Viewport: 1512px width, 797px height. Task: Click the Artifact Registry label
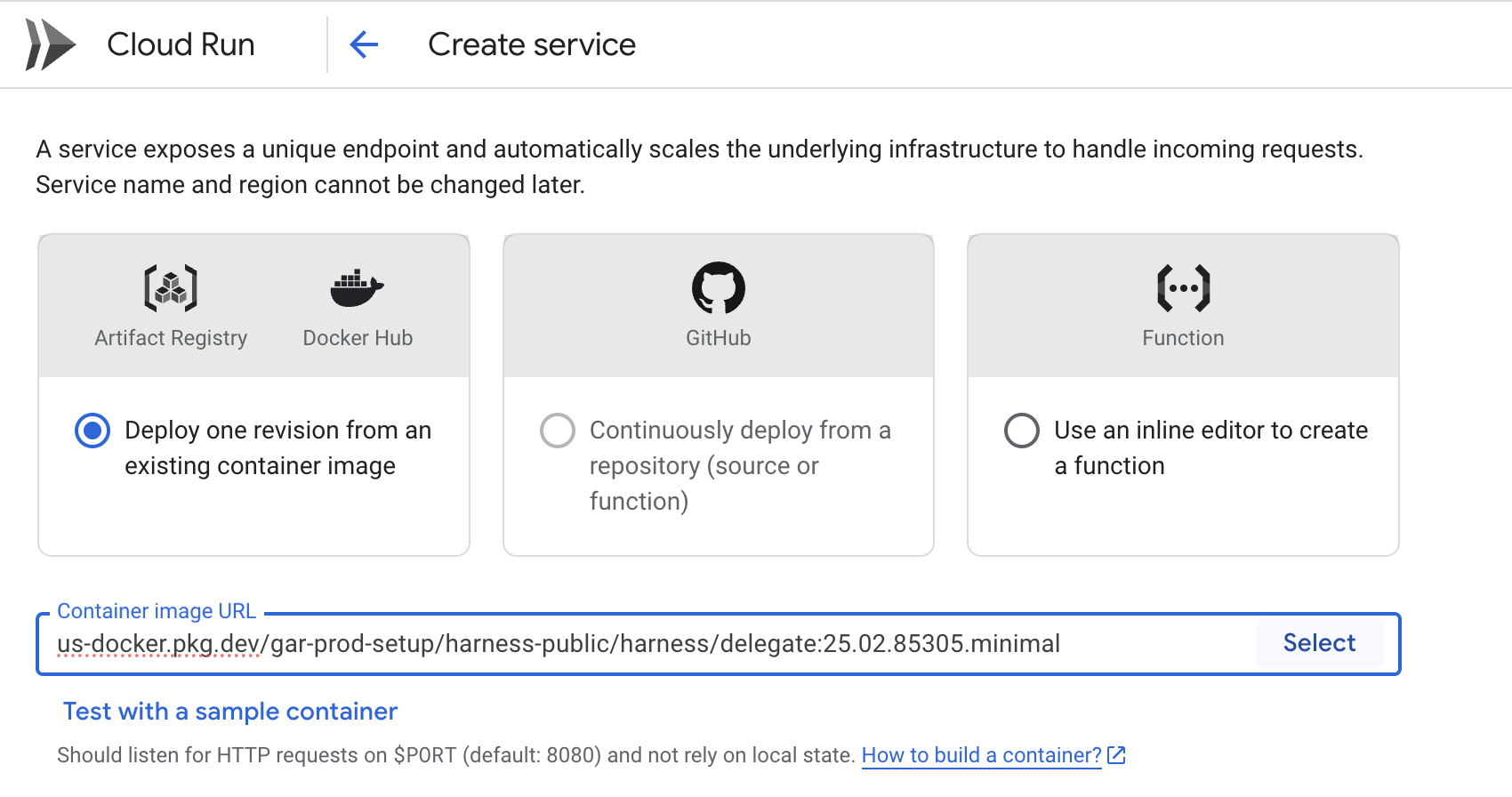(171, 338)
